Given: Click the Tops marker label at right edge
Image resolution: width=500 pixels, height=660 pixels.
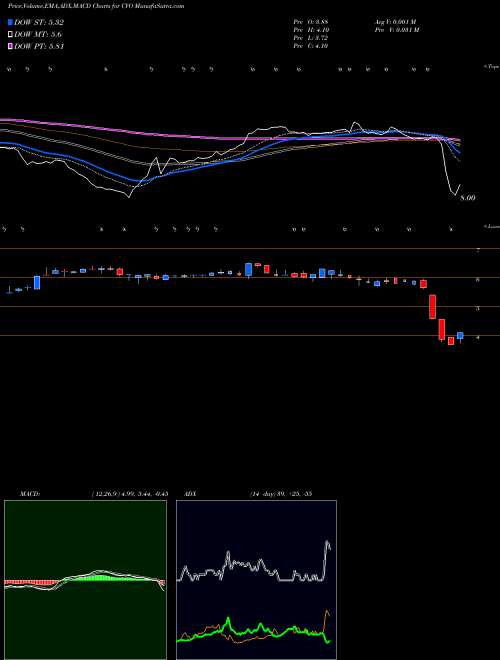Looking at the screenshot, I should [x=492, y=67].
